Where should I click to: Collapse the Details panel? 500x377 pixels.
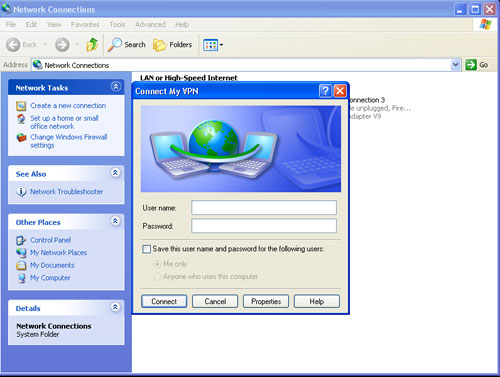point(115,307)
